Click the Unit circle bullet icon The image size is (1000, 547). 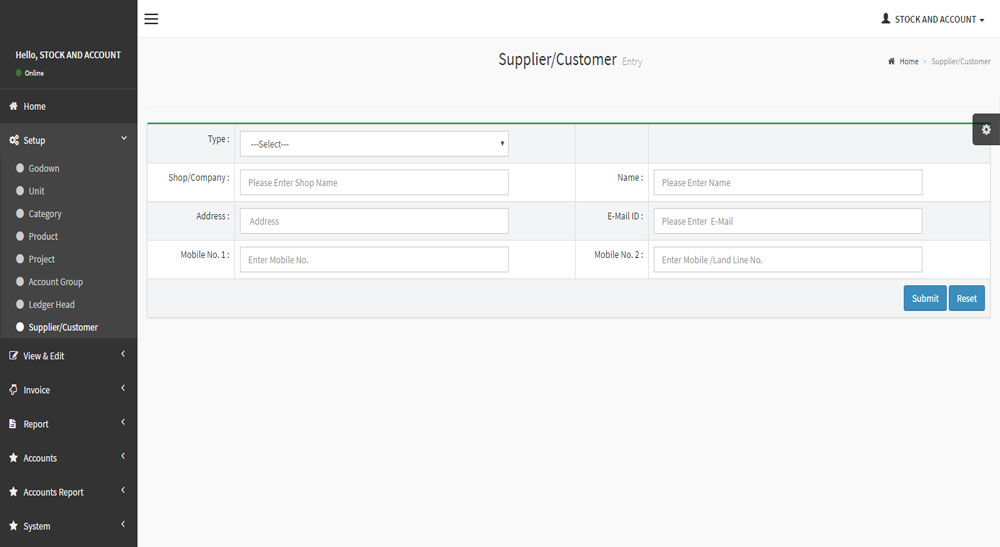point(20,191)
